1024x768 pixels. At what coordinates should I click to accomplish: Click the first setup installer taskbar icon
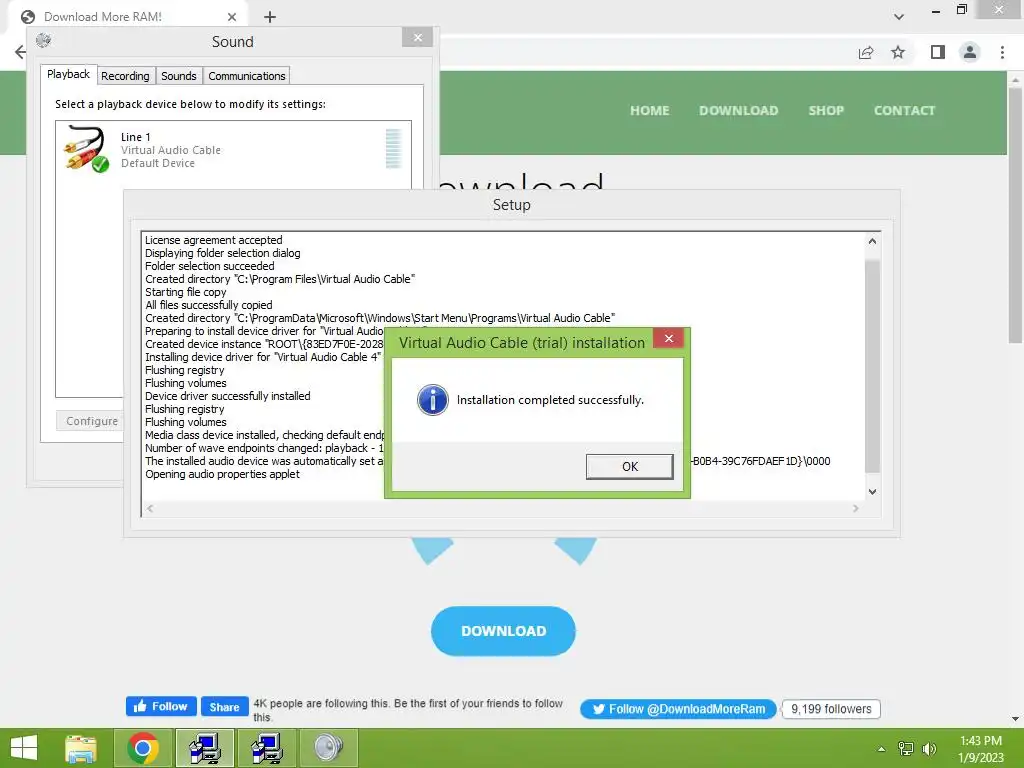205,748
